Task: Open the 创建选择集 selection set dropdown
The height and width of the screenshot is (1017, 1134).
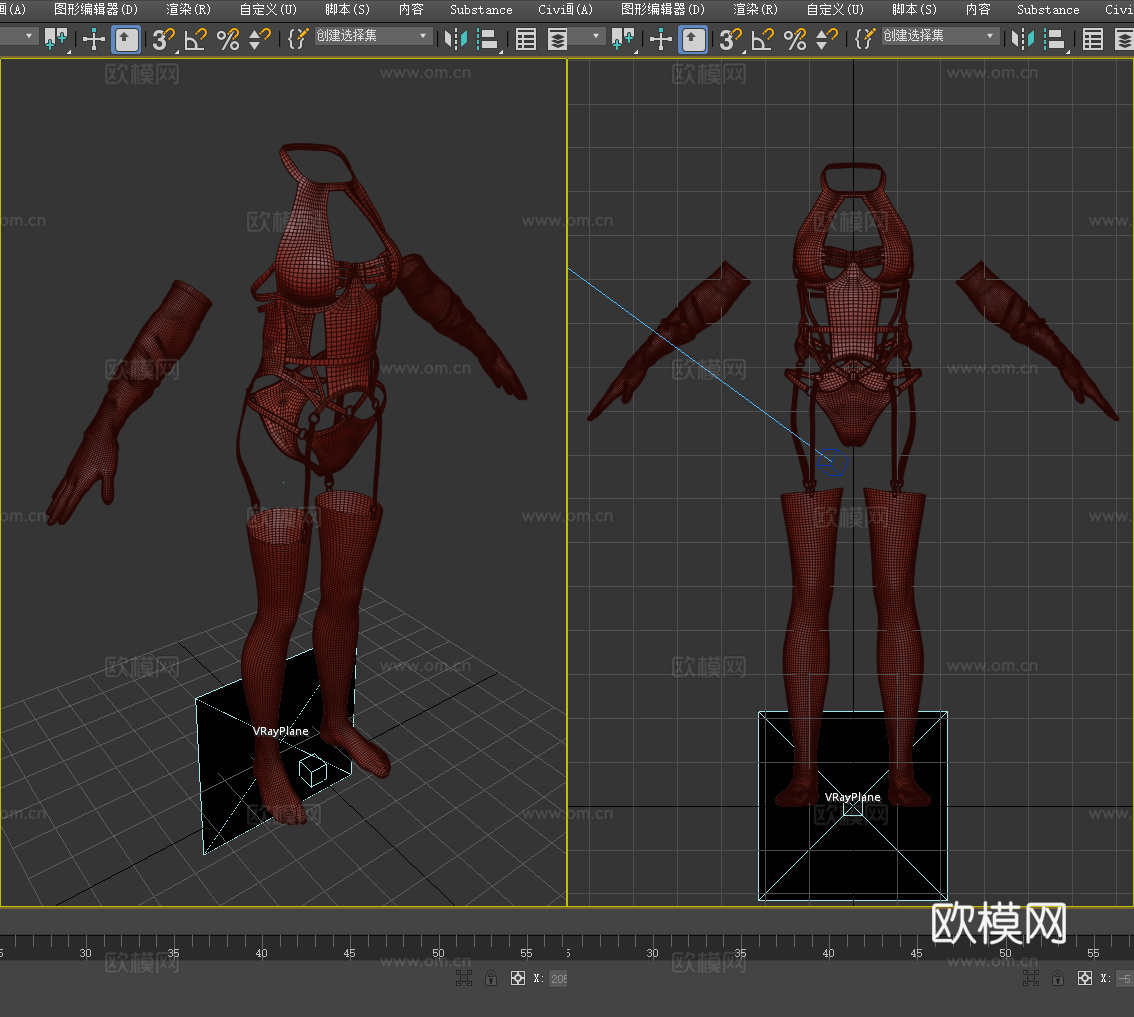Action: (x=424, y=39)
